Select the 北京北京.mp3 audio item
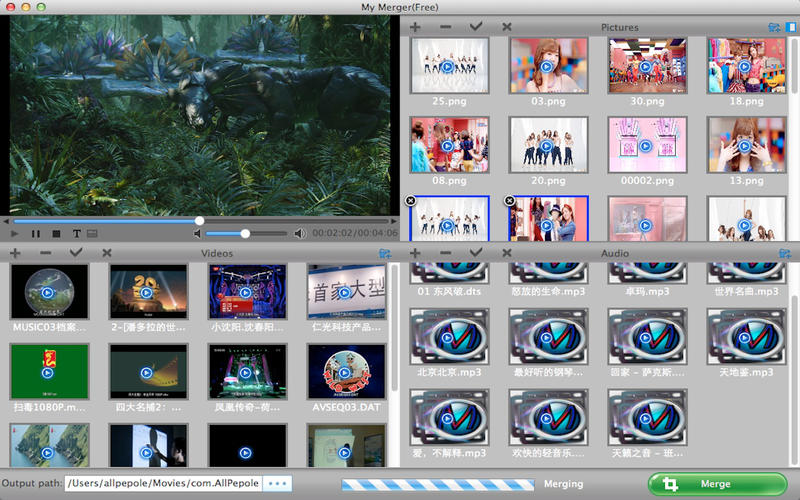The width and height of the screenshot is (800, 500). point(449,336)
